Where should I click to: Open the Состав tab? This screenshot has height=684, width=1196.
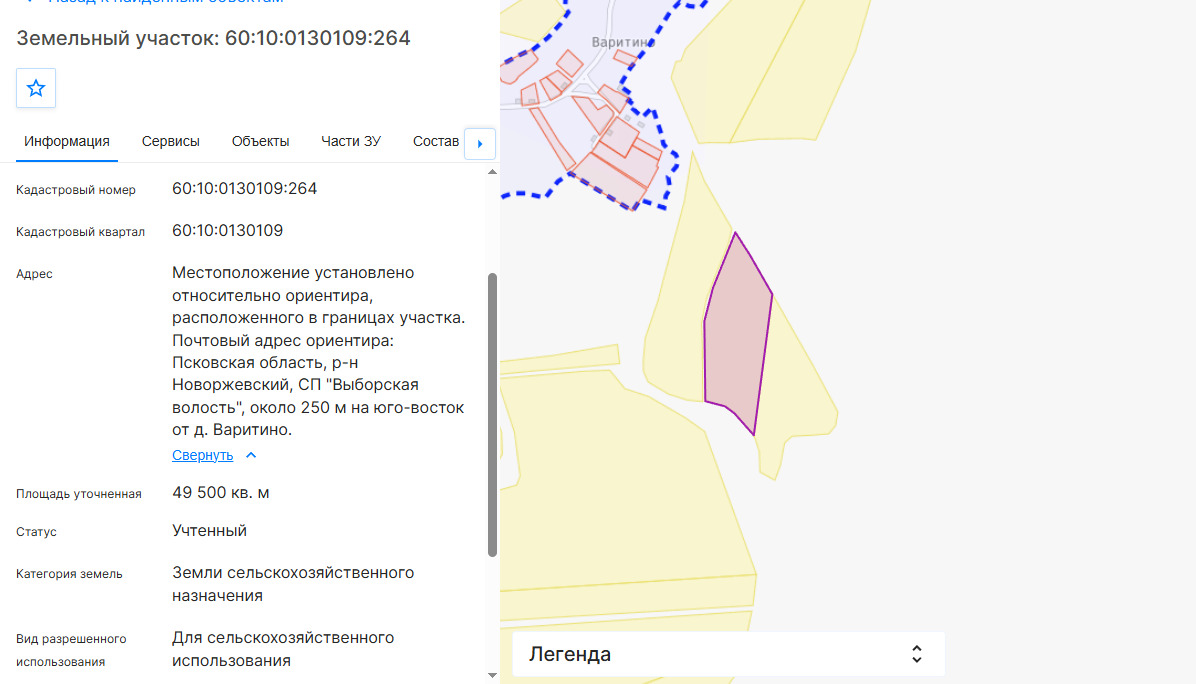click(436, 142)
